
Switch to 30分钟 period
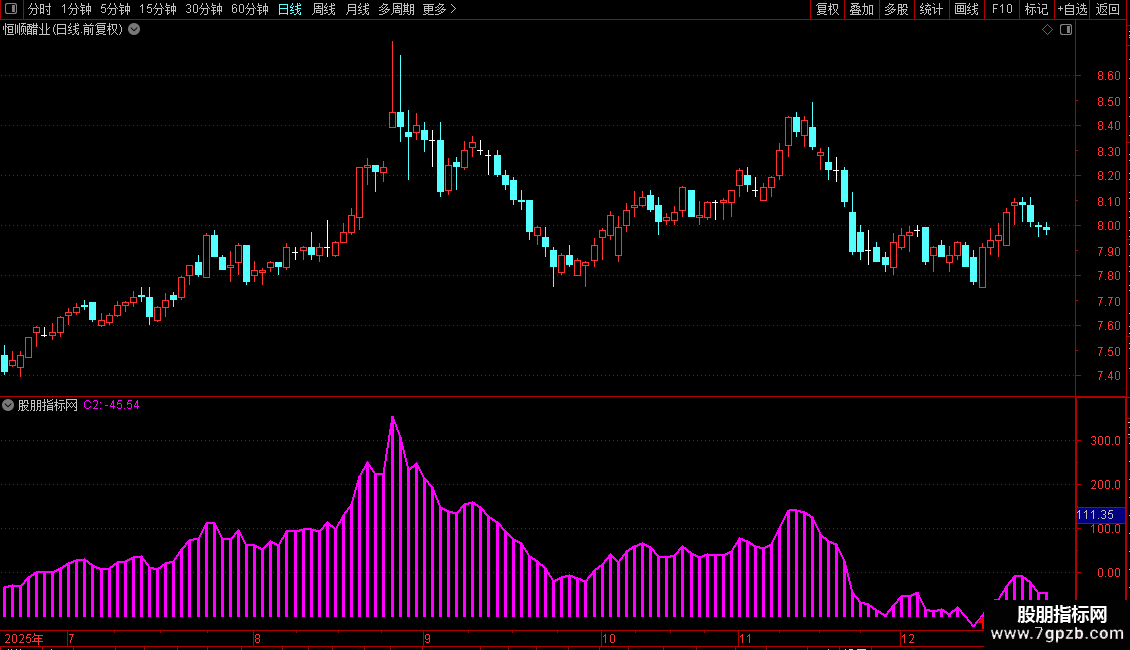pos(203,9)
